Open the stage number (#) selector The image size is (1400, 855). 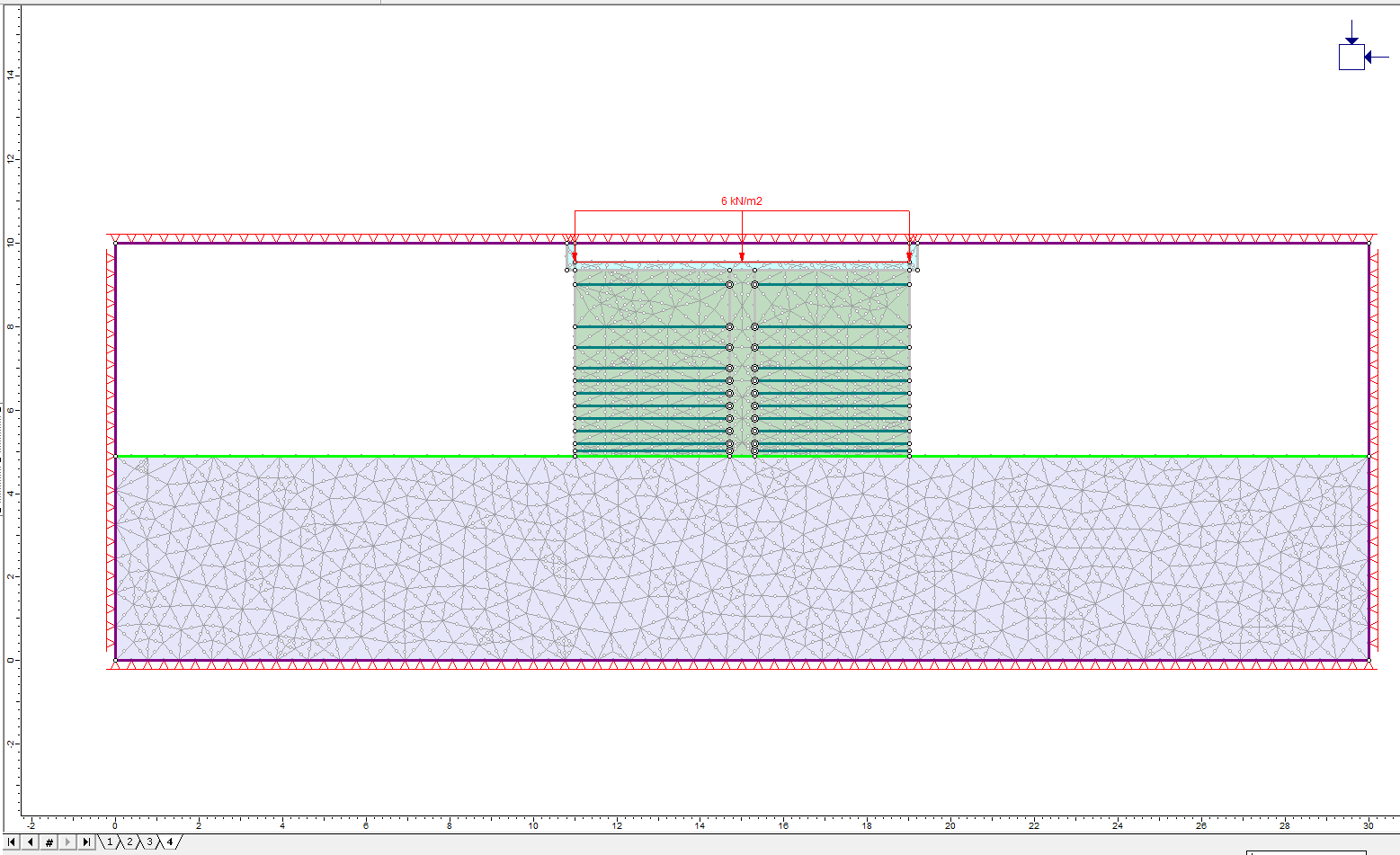click(x=49, y=842)
